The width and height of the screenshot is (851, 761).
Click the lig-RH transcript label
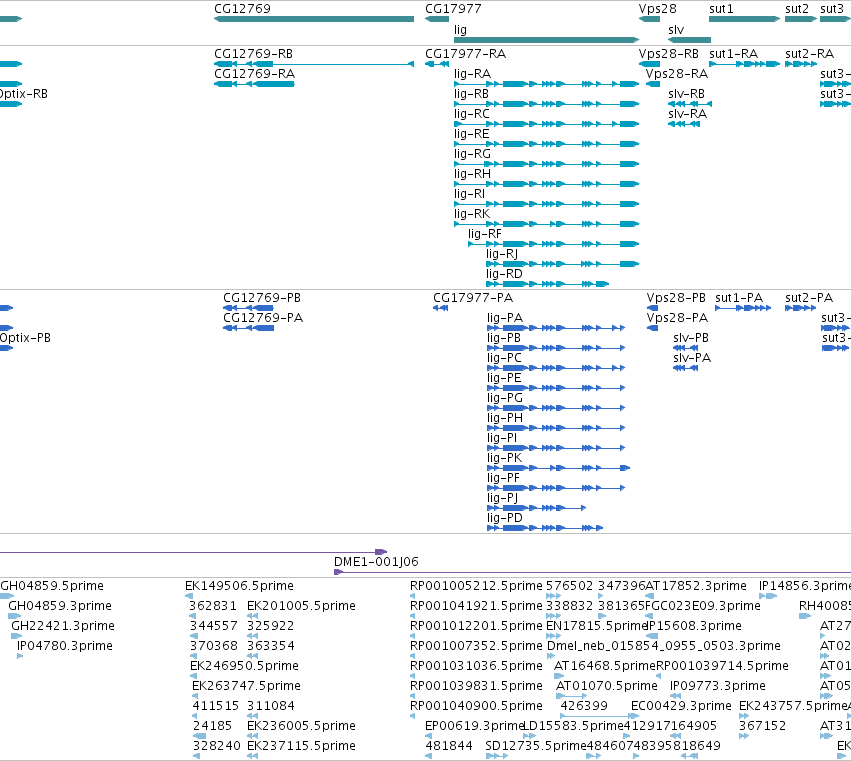[x=472, y=174]
